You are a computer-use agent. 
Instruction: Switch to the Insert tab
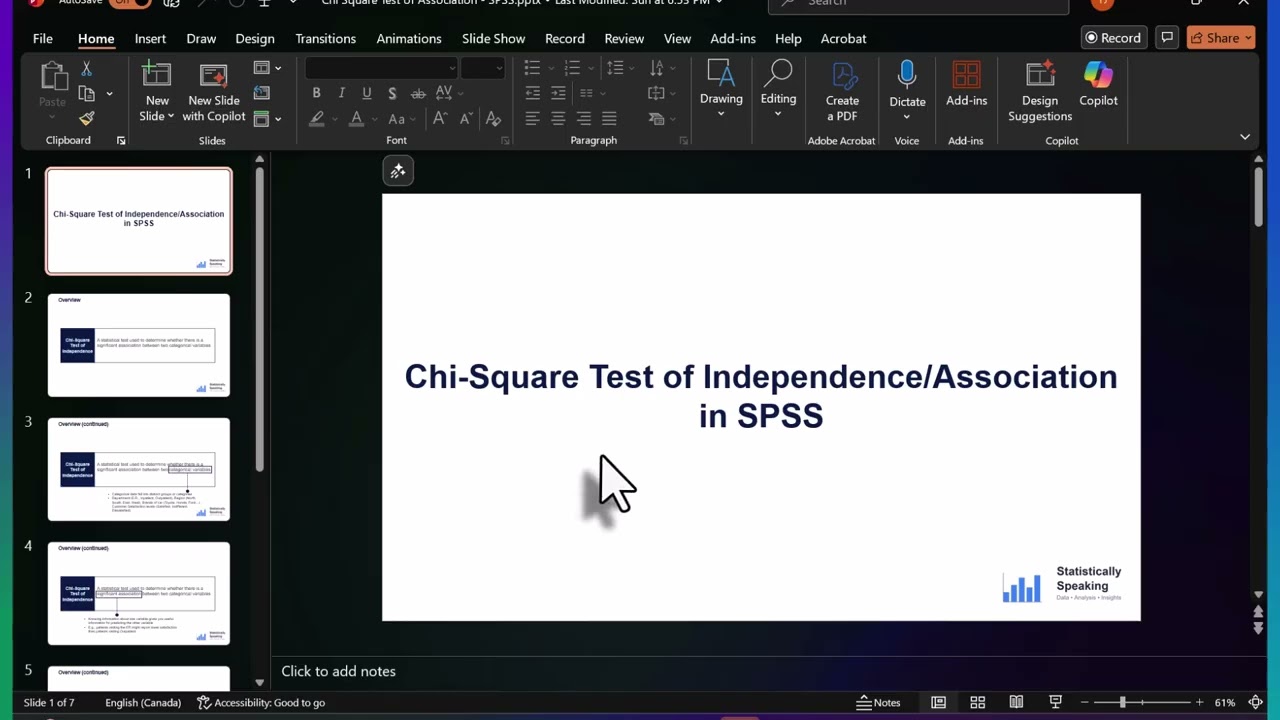[x=150, y=38]
